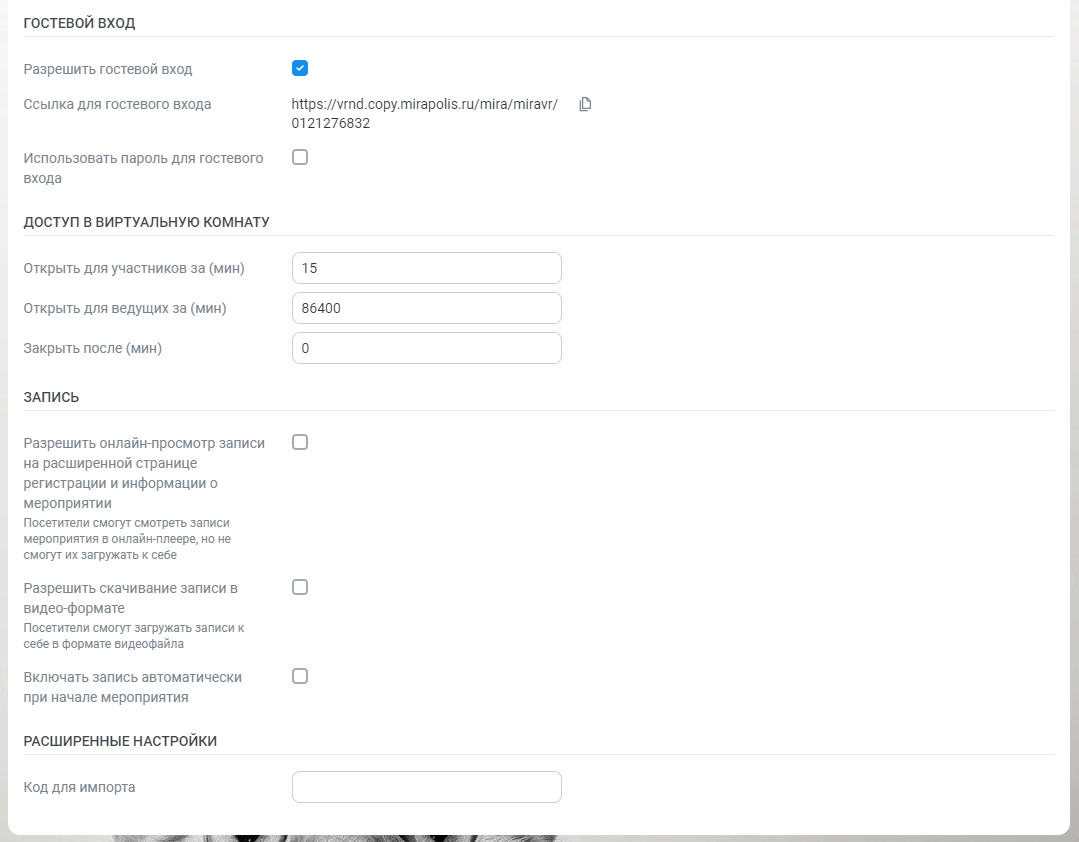Click hint 'Посетители смогут загружать записи' text
Viewport: 1079px width, 842px height.
pyautogui.click(x=133, y=636)
